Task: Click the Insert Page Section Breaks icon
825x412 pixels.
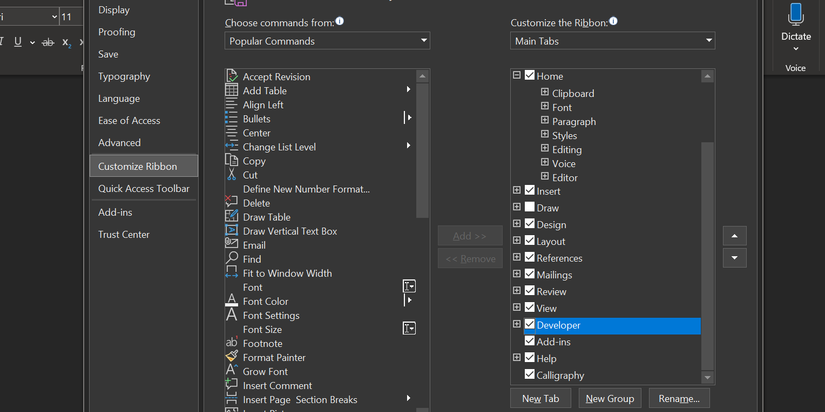Action: tap(232, 399)
